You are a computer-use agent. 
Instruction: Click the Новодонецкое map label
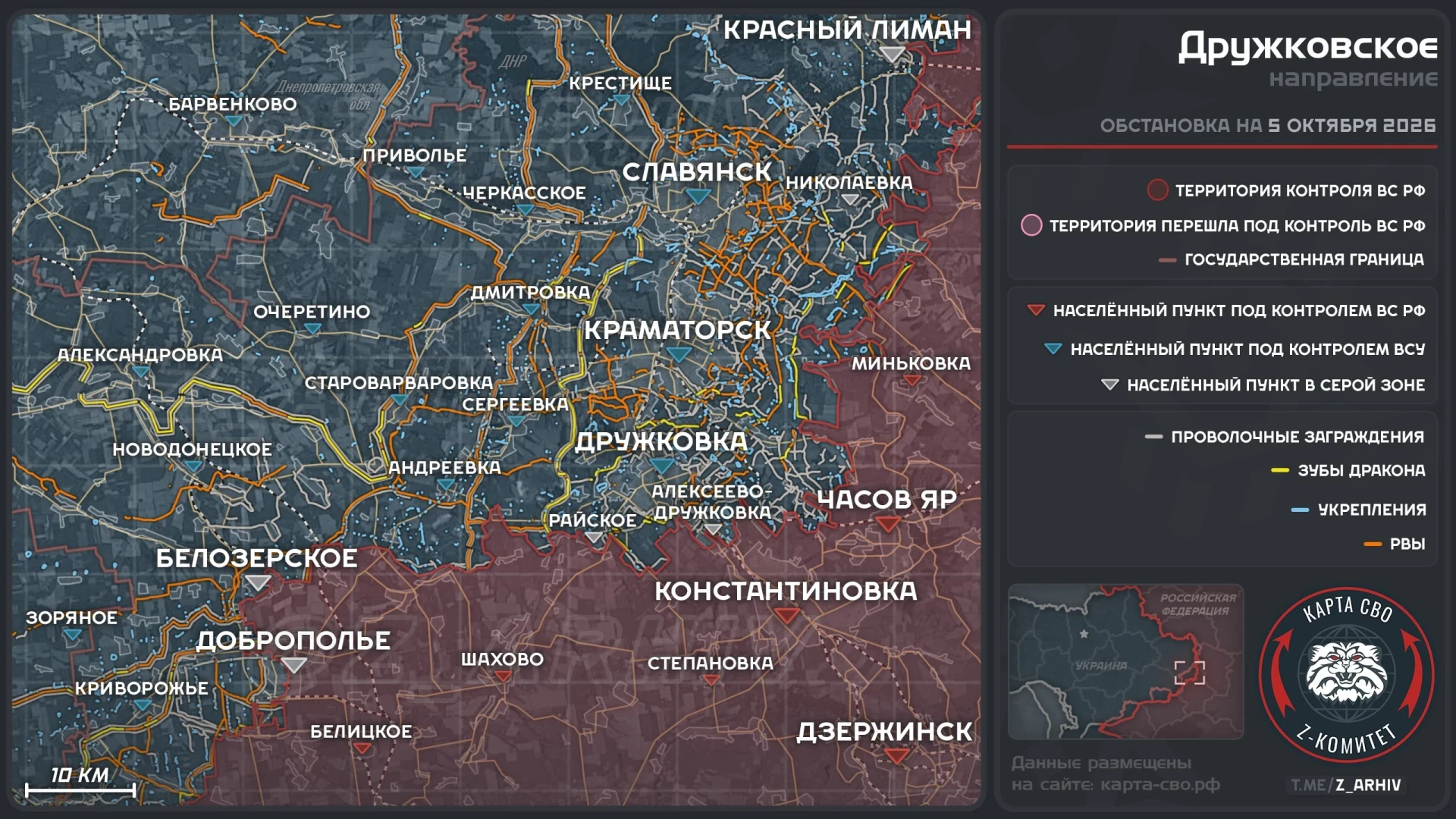click(x=192, y=449)
